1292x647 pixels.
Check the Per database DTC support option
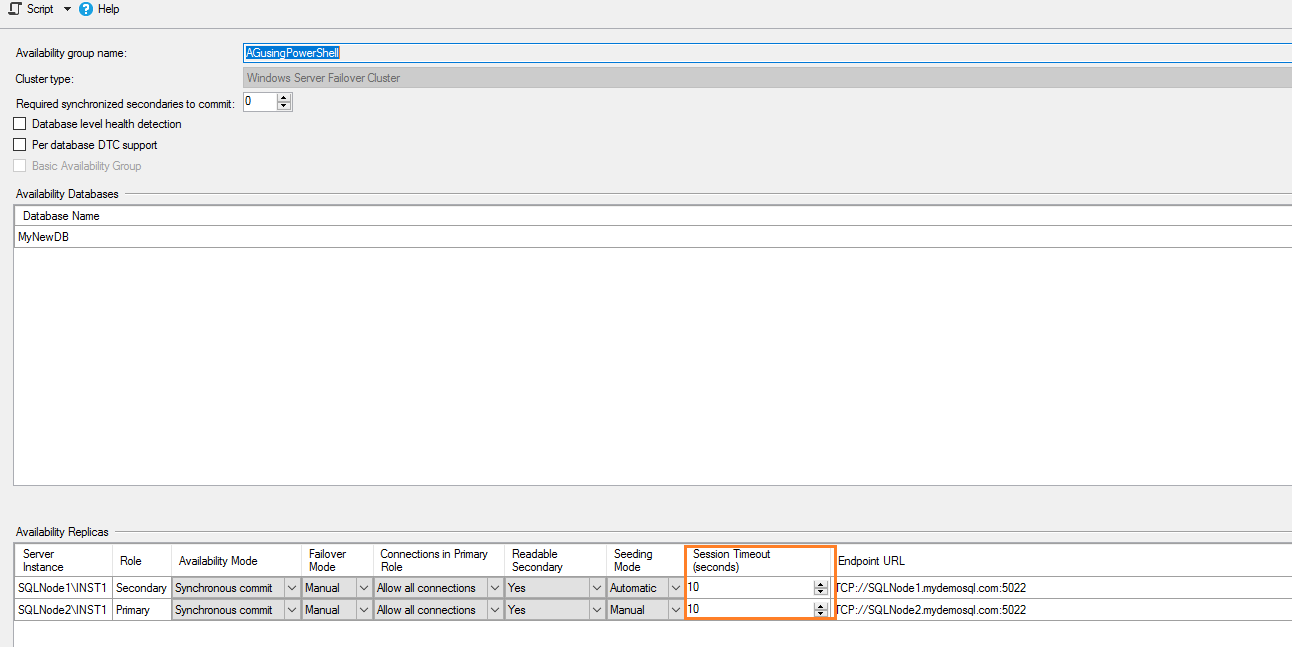tap(18, 144)
